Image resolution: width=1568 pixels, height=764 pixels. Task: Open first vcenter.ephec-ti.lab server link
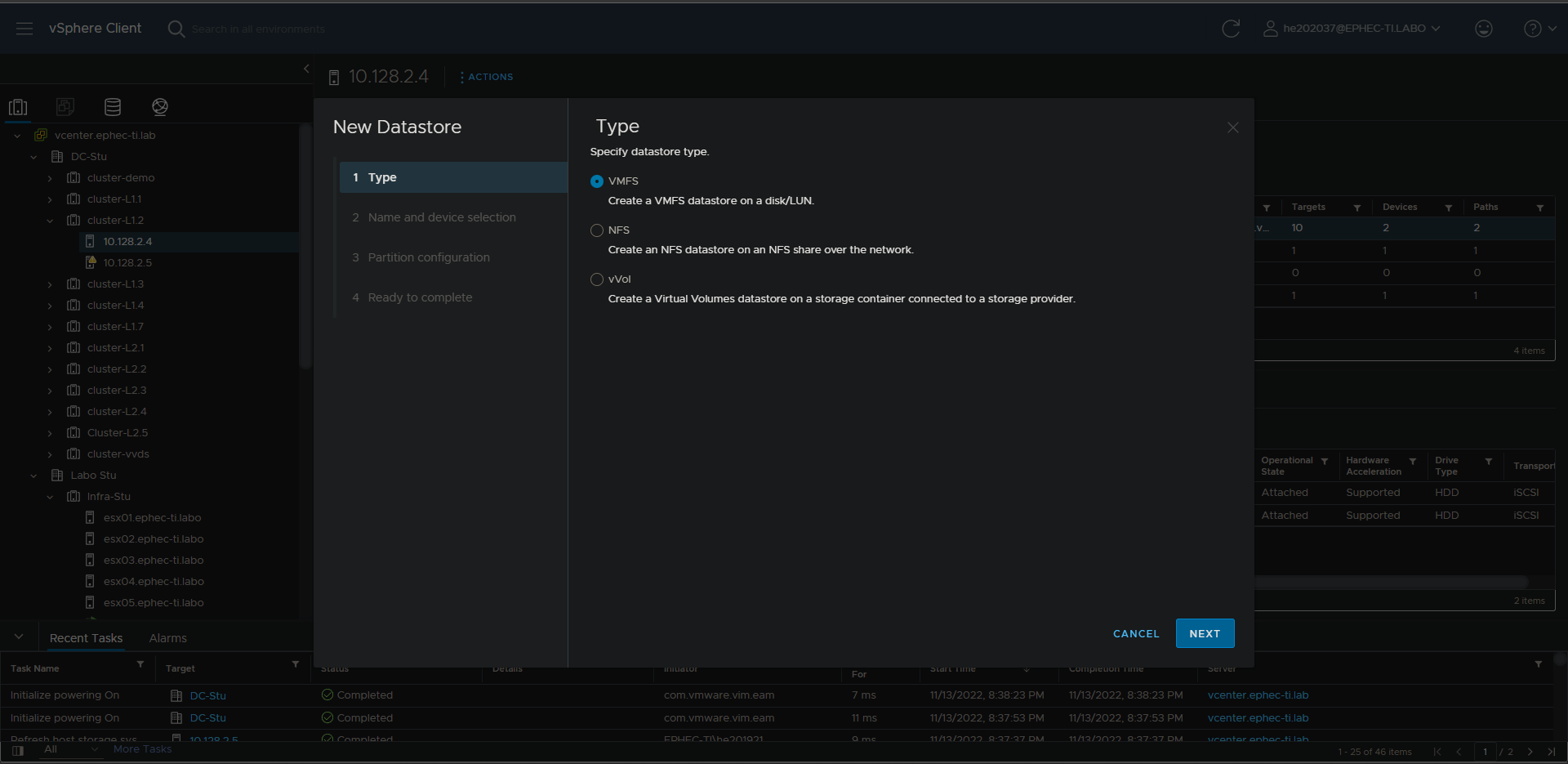click(1258, 695)
